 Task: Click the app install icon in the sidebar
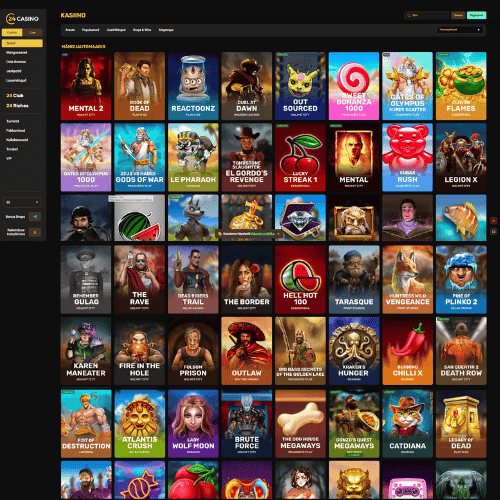35,232
